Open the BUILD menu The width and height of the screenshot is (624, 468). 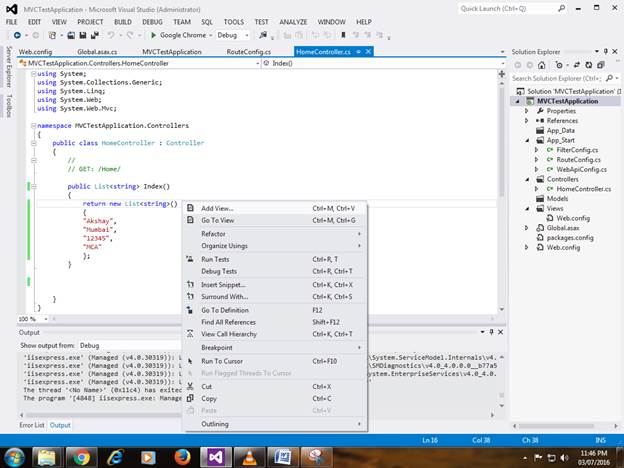tap(123, 21)
